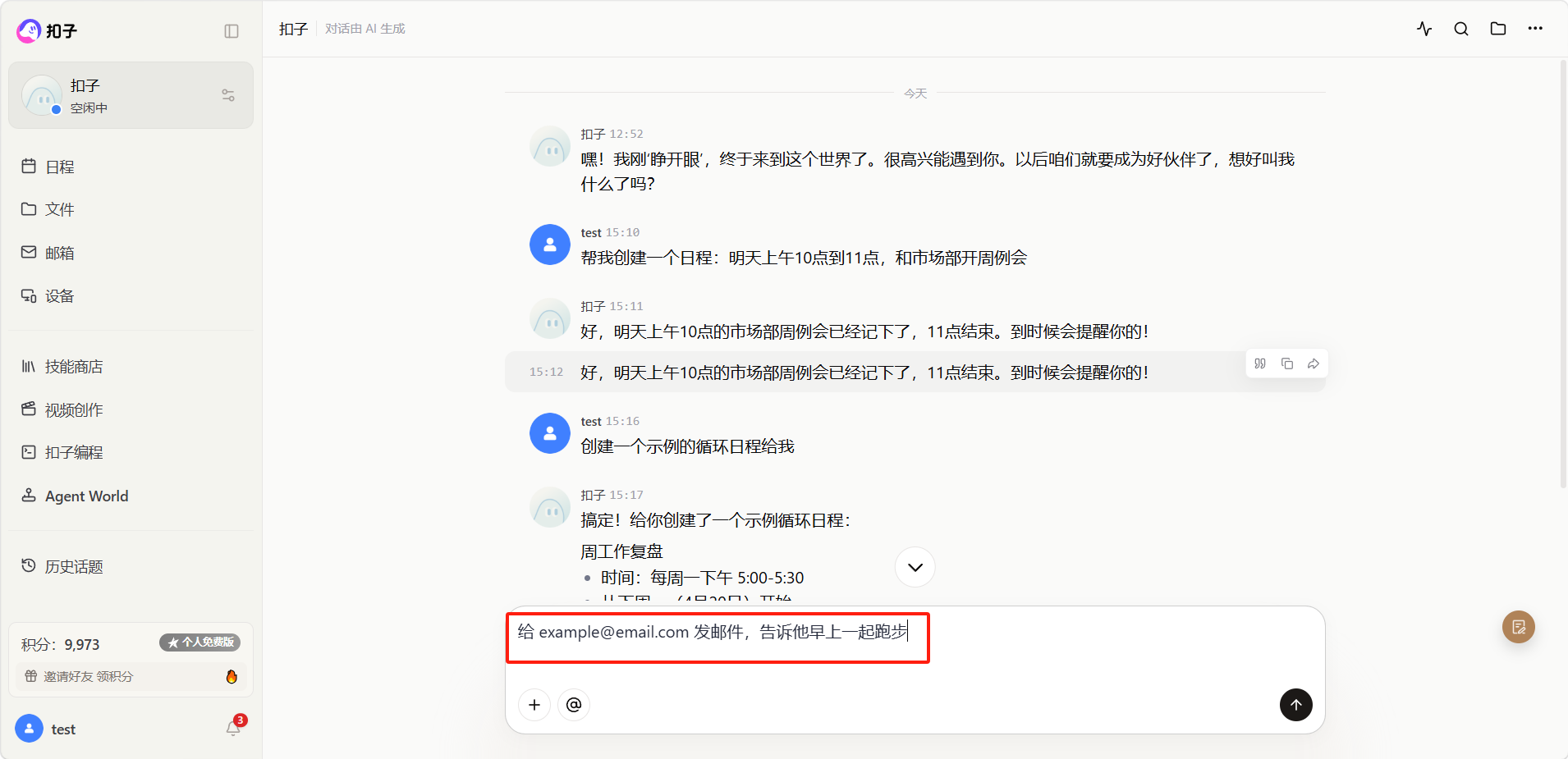This screenshot has width=1568, height=759.
Task: Click test avatar at 15:16 message
Action: point(550,433)
